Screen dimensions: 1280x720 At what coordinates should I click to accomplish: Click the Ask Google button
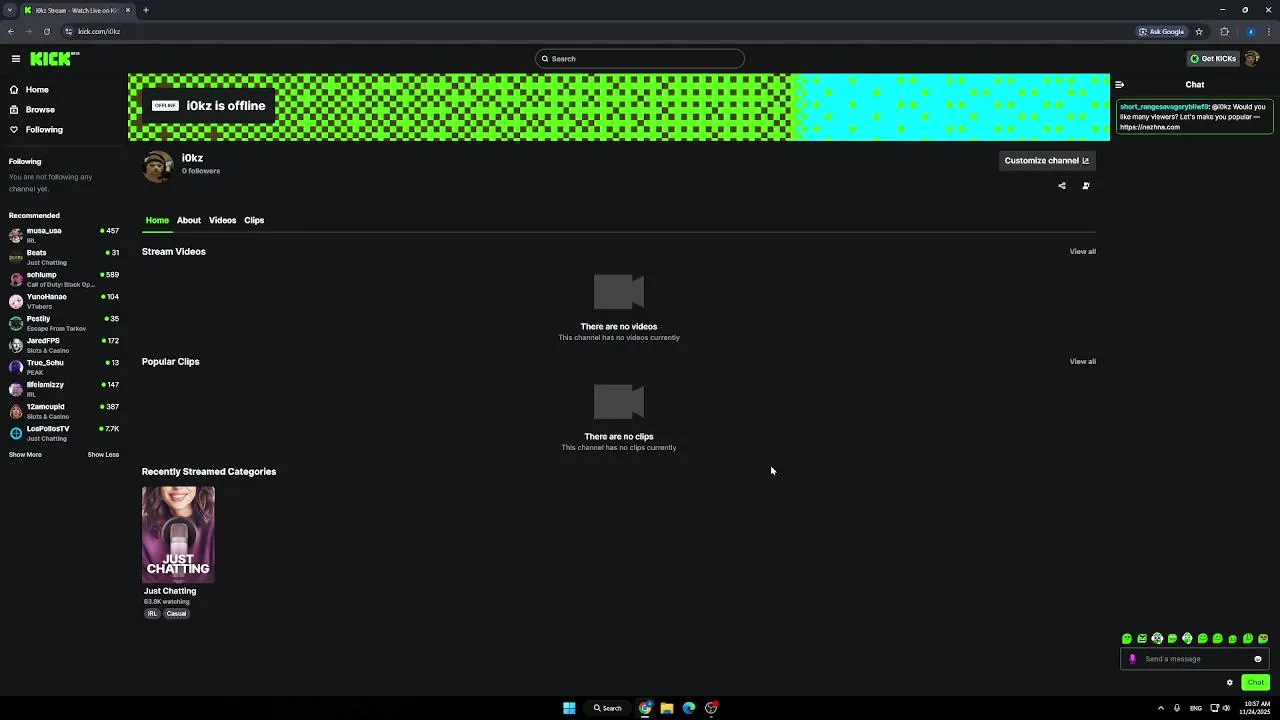[1162, 31]
